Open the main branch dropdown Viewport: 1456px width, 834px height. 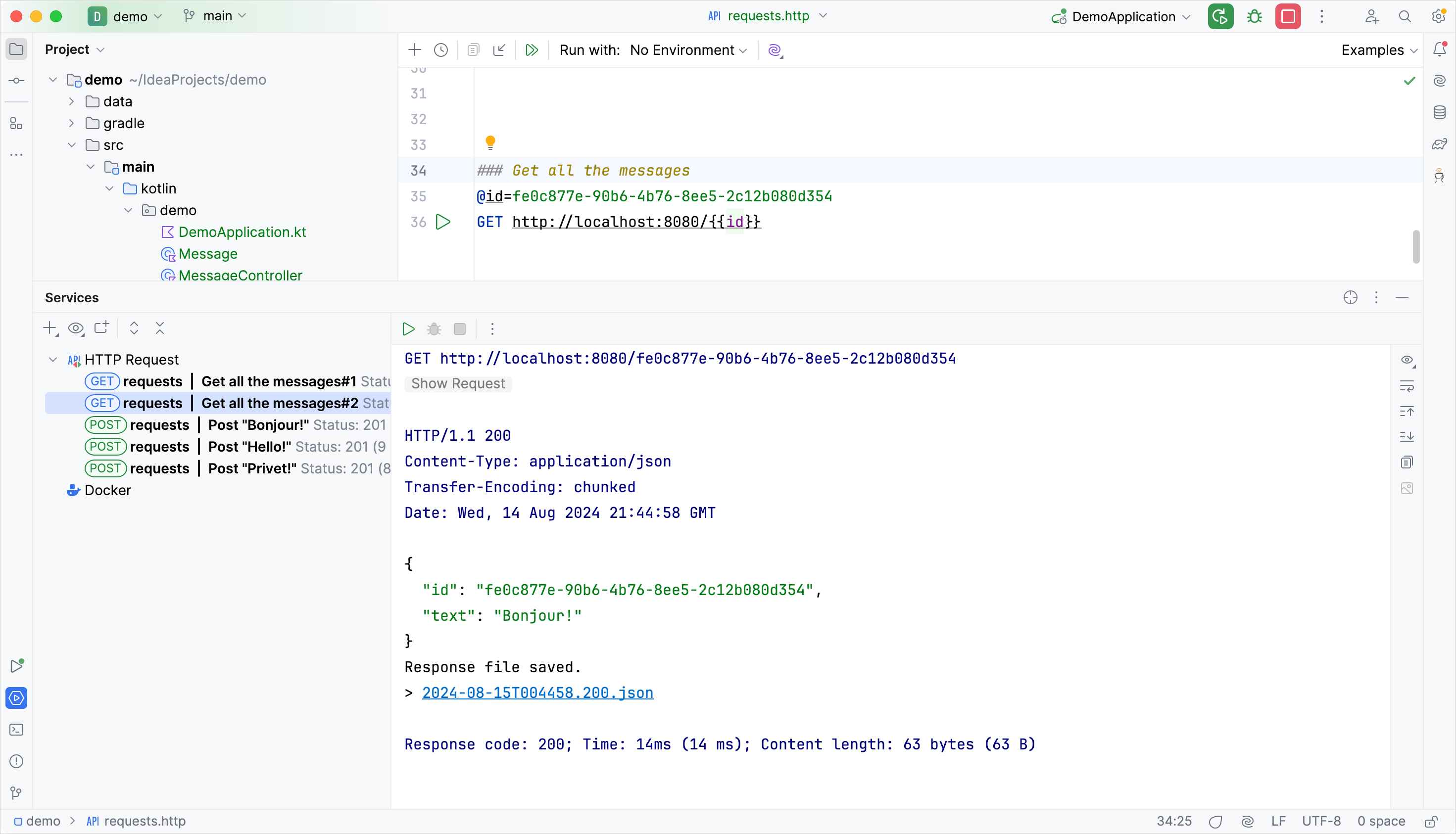tap(215, 16)
